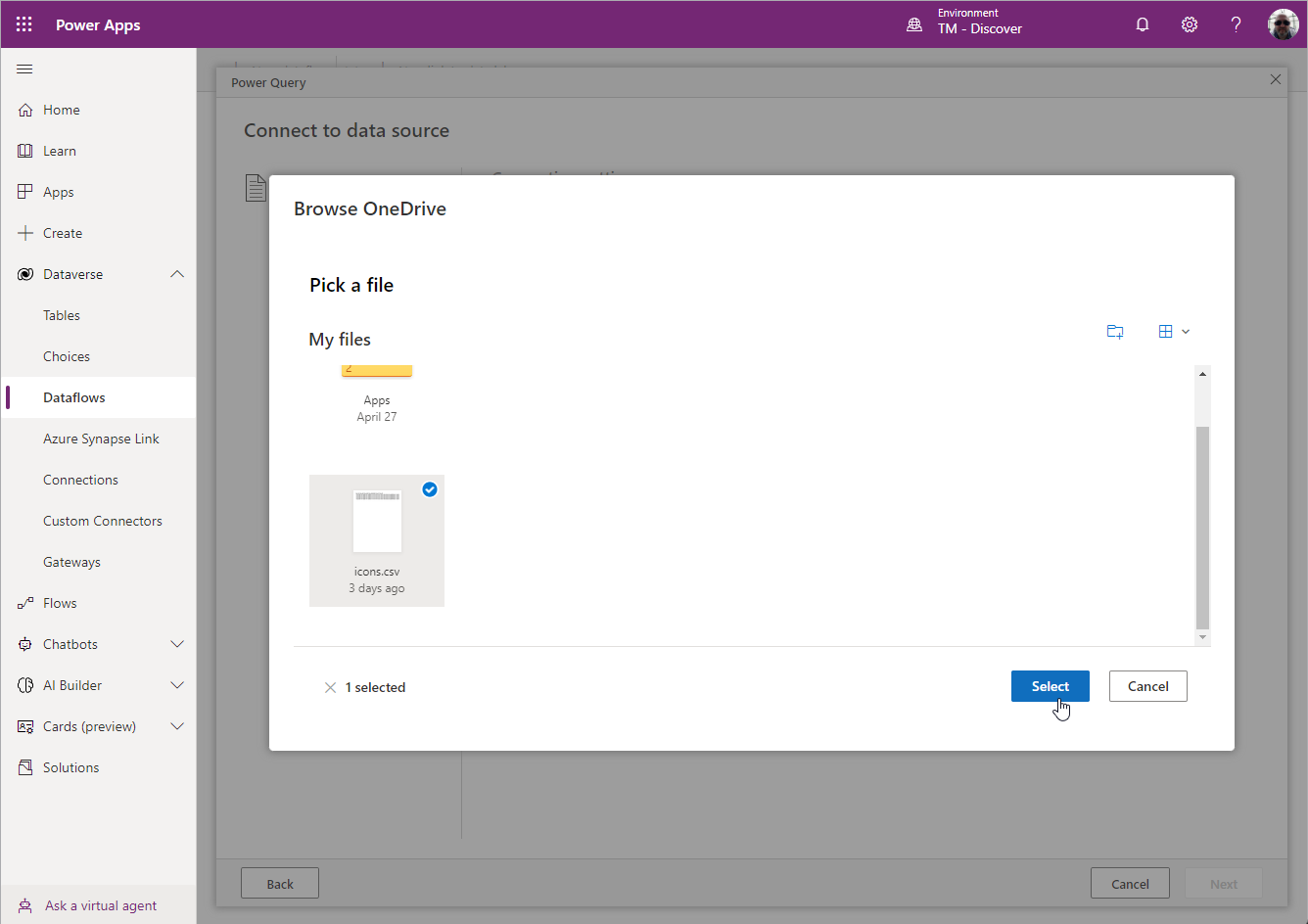Uncheck the icons.csv selection checkmark
The height and width of the screenshot is (924, 1308).
point(430,489)
